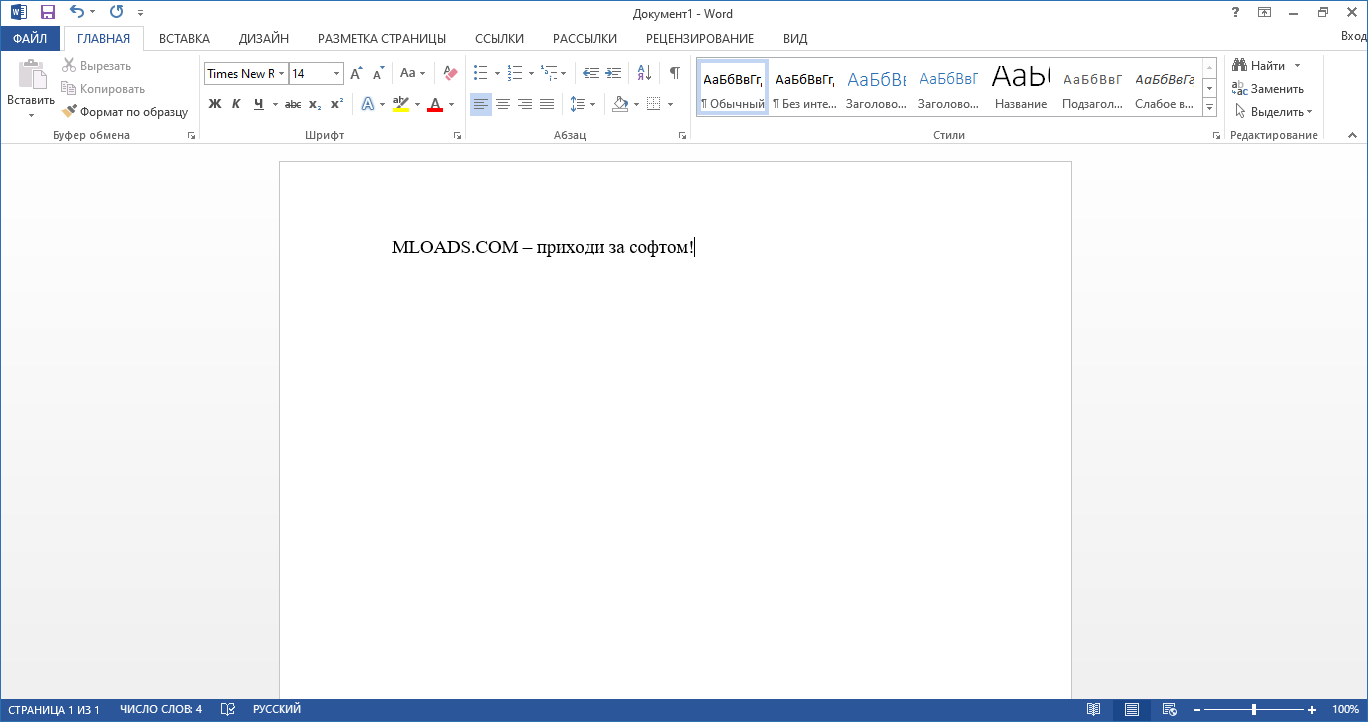Decrease font size with shrink font icon
The width and height of the screenshot is (1368, 722).
point(378,73)
